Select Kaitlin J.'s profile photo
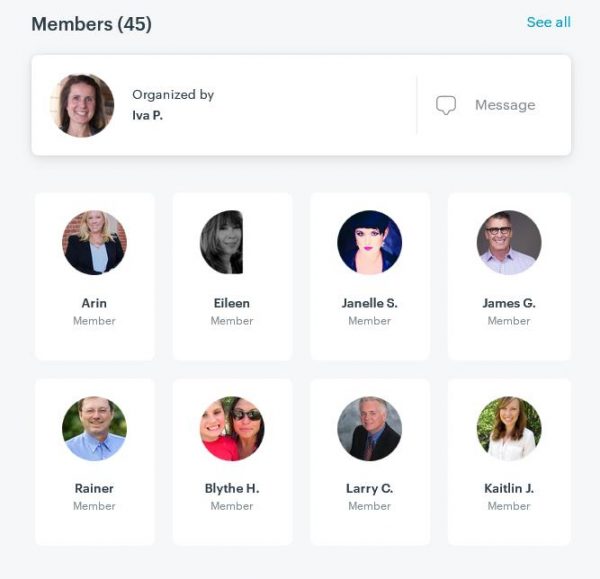 click(509, 428)
